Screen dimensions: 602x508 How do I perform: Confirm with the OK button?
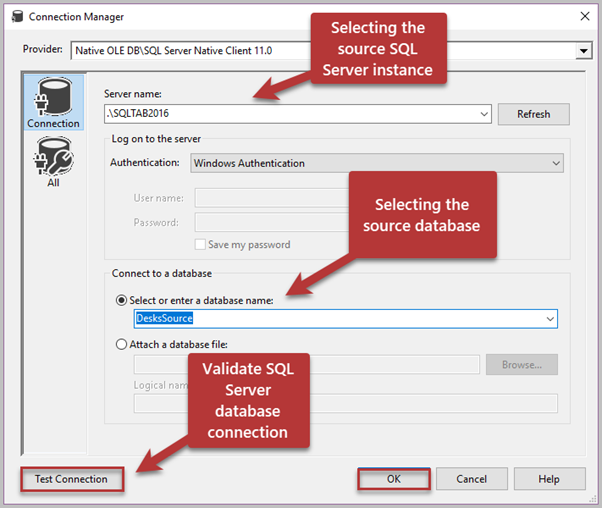394,479
